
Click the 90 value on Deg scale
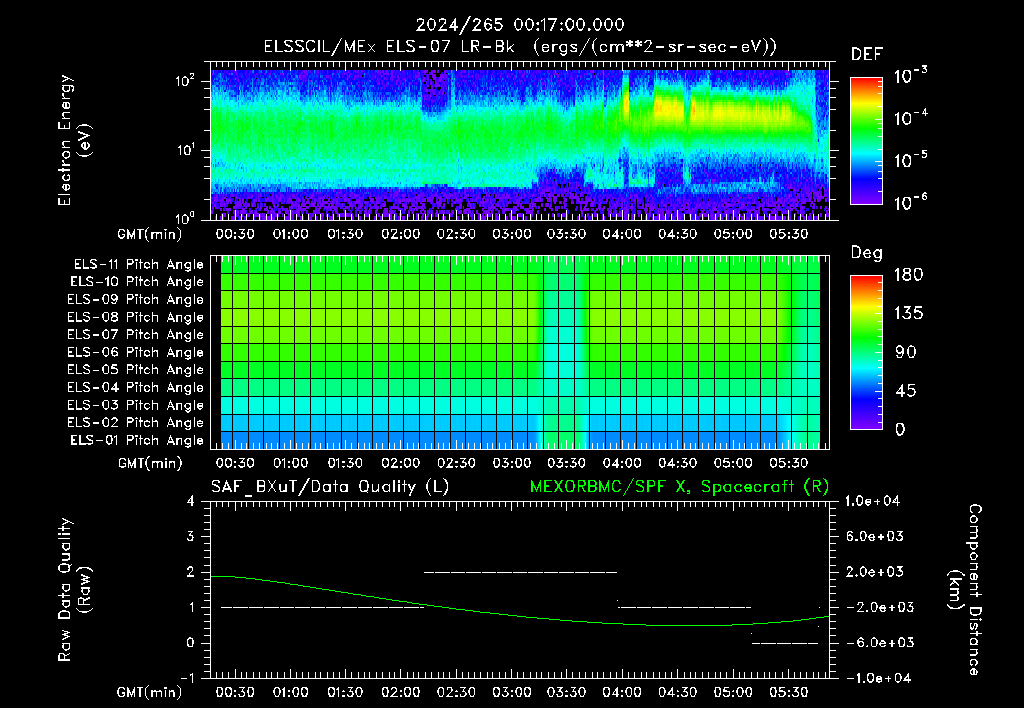[x=906, y=353]
